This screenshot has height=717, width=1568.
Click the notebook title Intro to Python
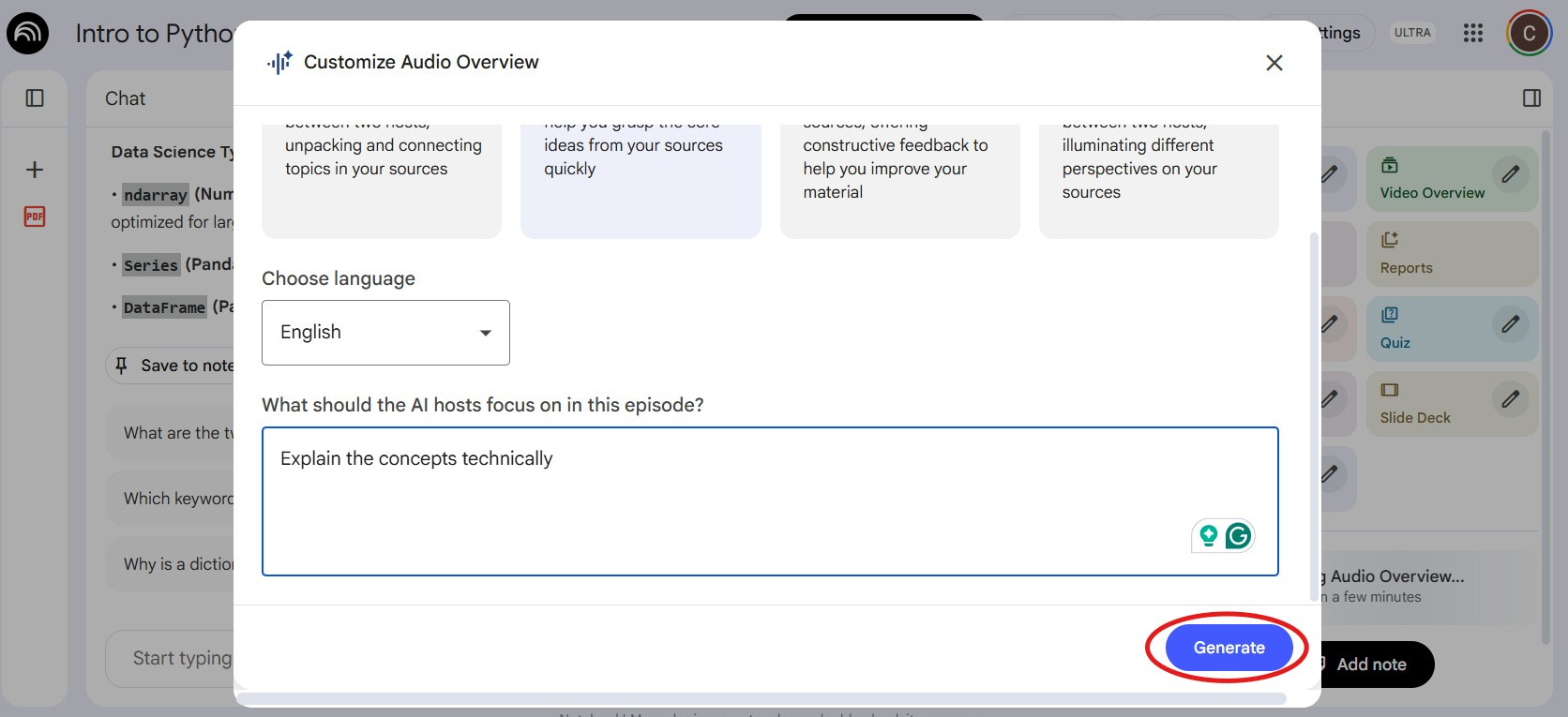click(155, 34)
